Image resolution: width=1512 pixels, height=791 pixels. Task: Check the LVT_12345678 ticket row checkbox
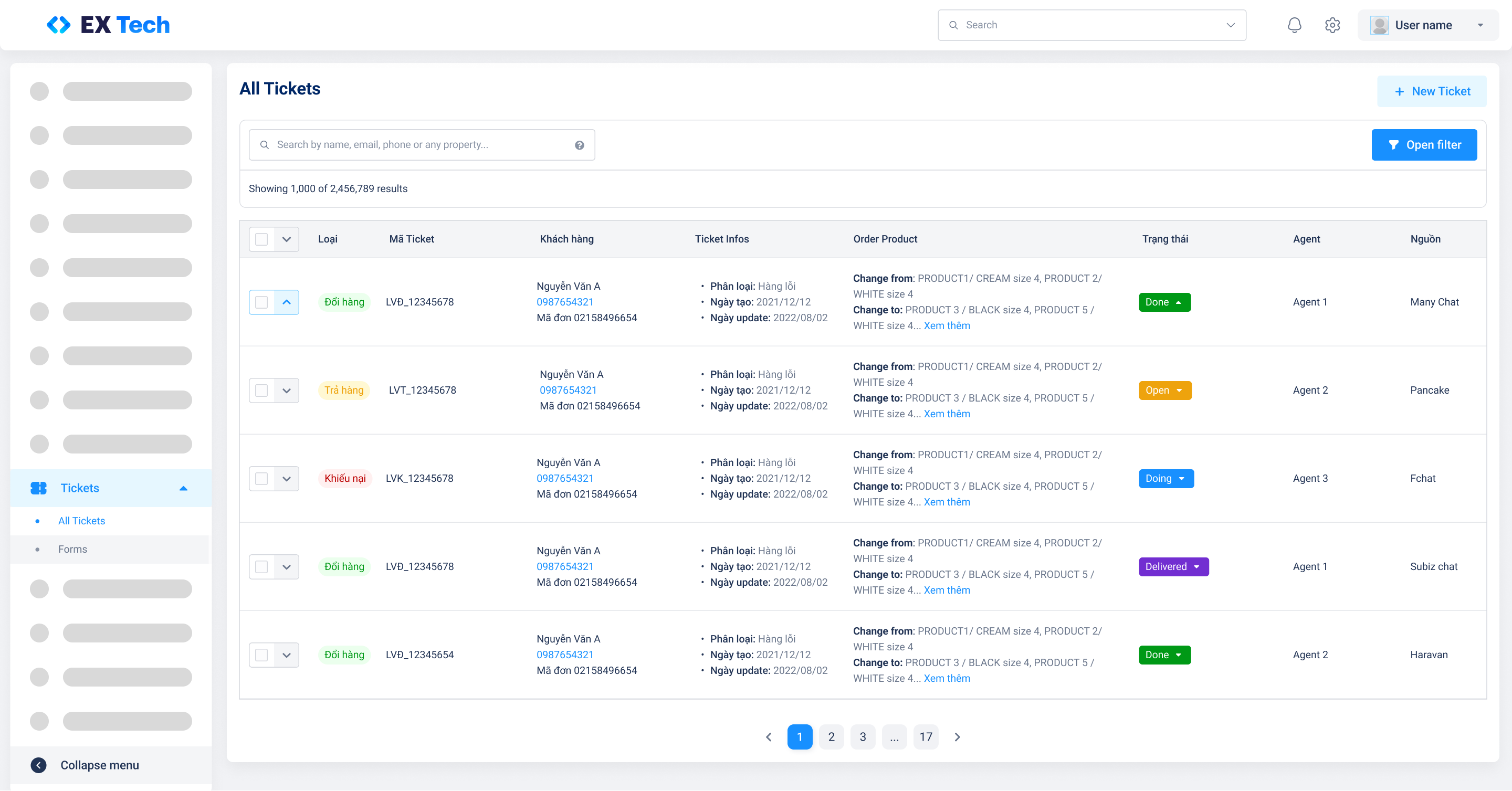[262, 391]
